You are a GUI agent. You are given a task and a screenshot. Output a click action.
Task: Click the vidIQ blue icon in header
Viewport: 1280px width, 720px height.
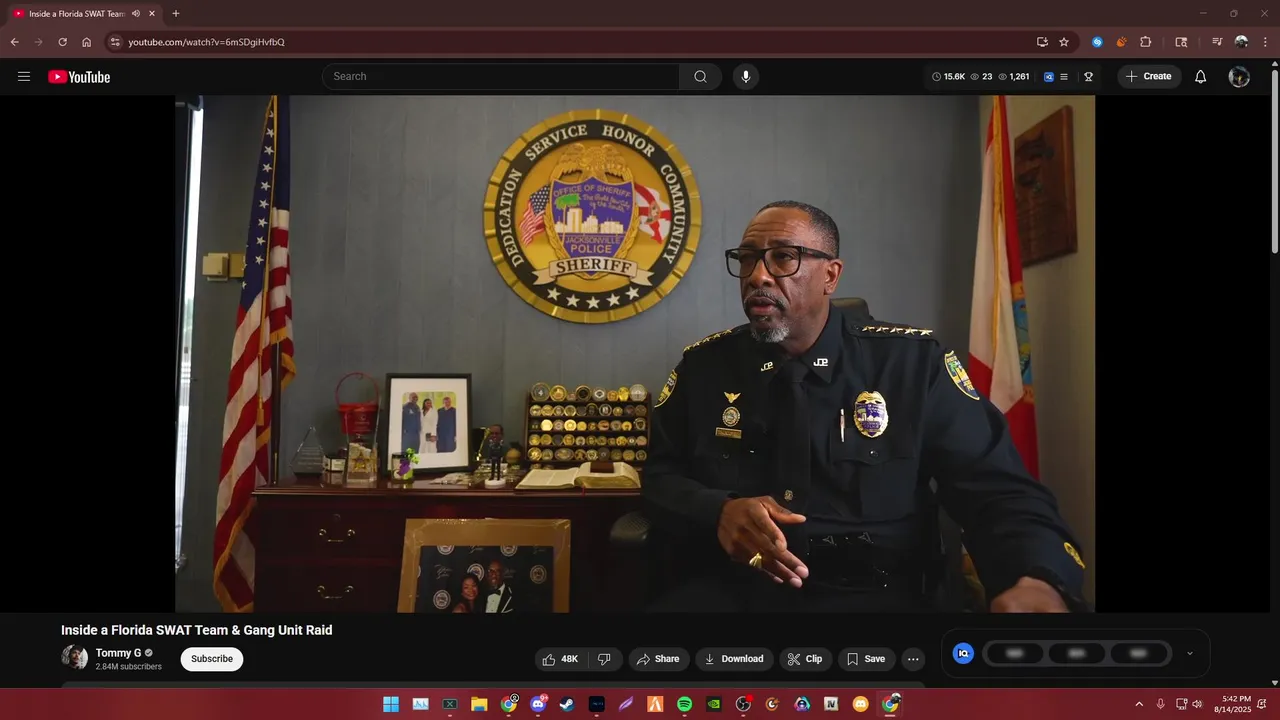tap(1048, 77)
